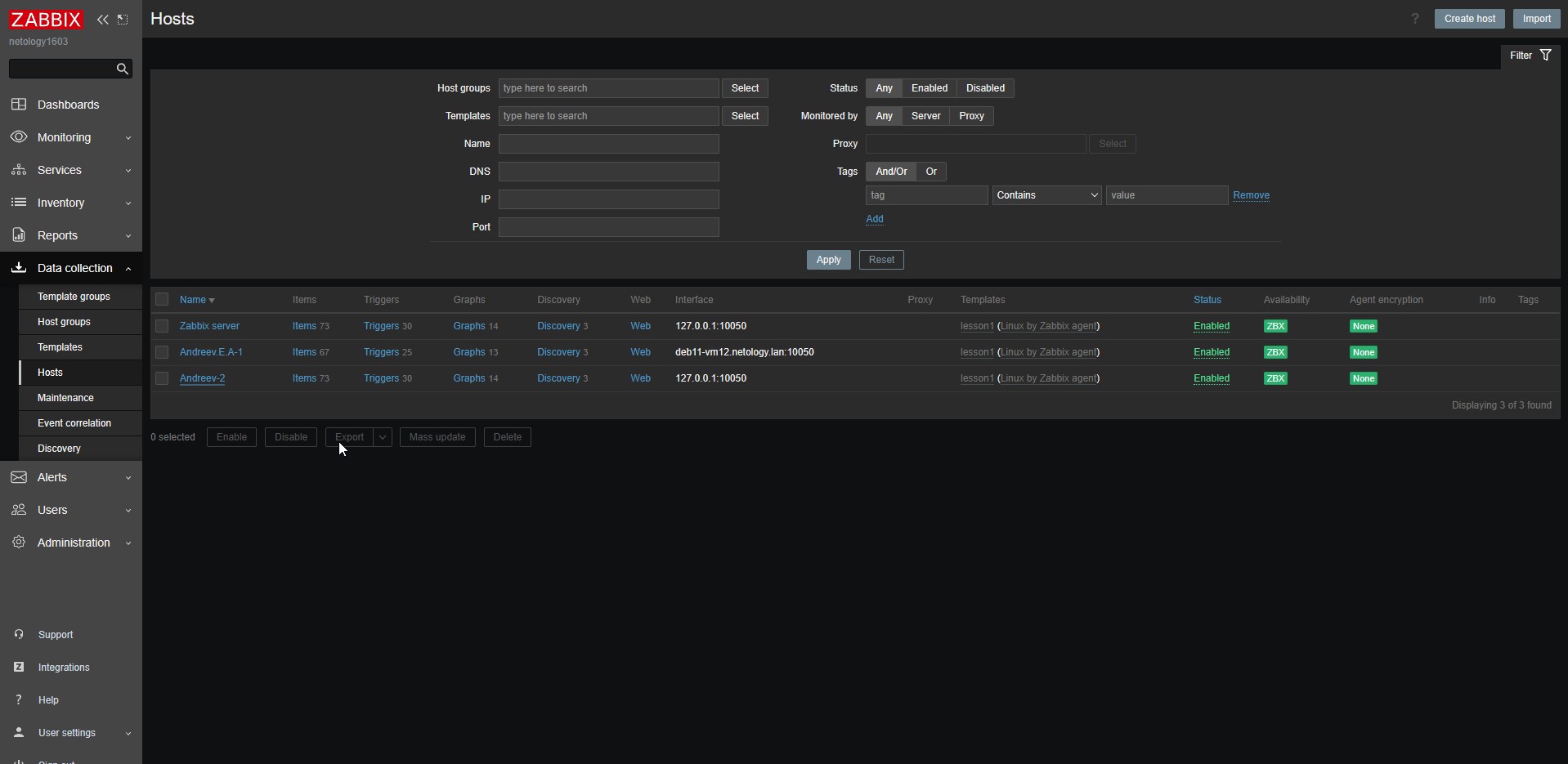Expand the Monitoring menu section
This screenshot has width=1568, height=764.
click(128, 137)
